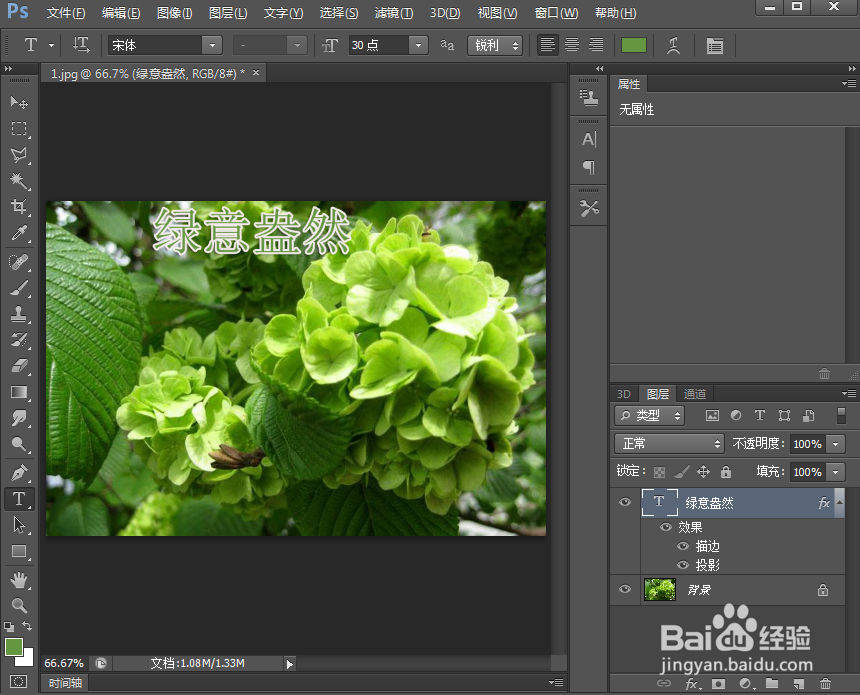Open the 时间轴 timeline panel

65,683
